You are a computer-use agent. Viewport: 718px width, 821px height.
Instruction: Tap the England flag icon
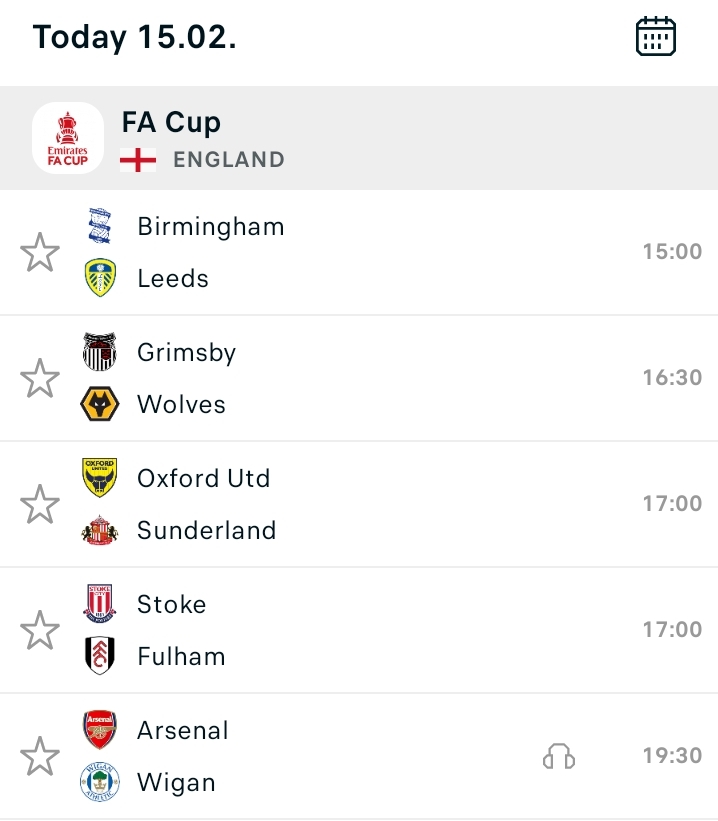coord(138,160)
